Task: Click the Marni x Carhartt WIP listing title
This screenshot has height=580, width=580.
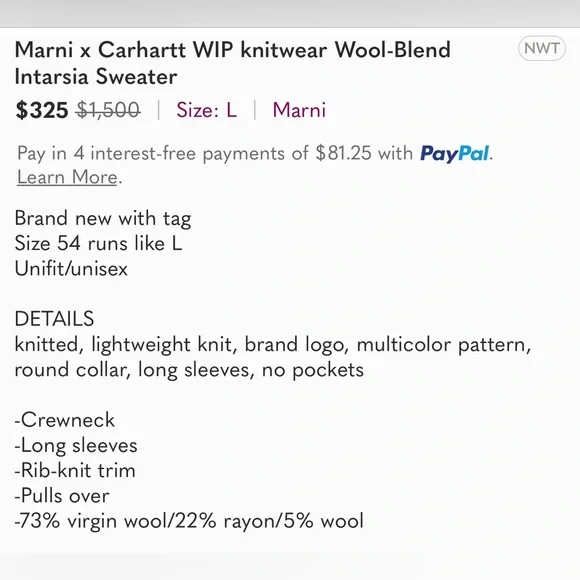Action: click(233, 63)
